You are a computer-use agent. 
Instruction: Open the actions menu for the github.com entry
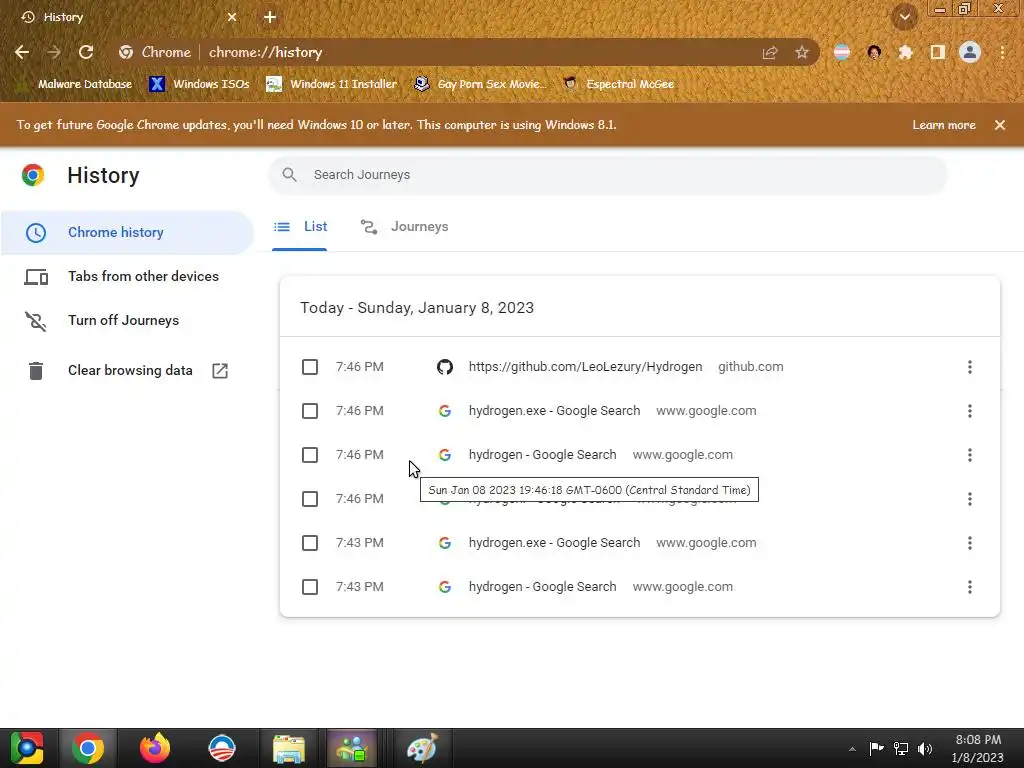pos(970,367)
